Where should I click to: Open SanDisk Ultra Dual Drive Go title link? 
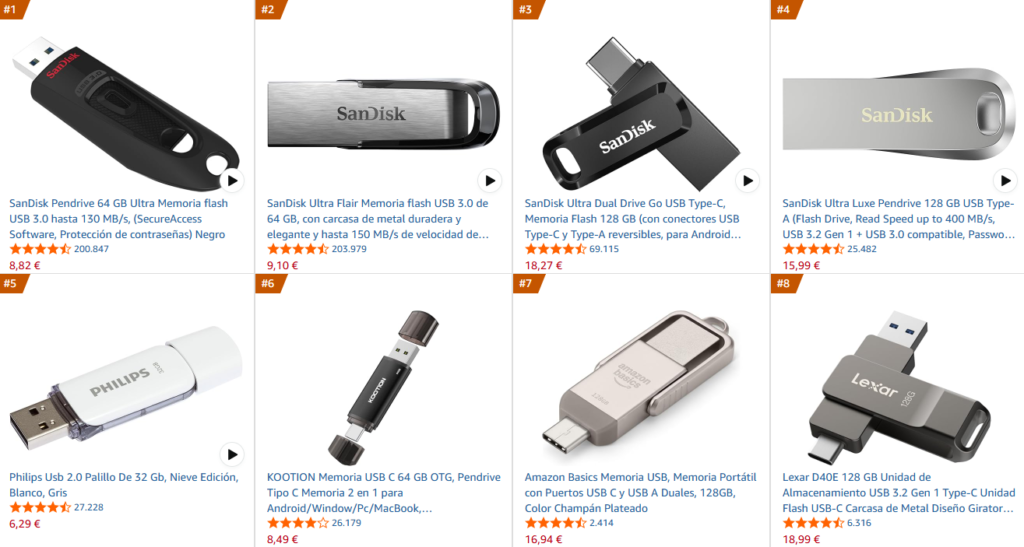(x=632, y=219)
